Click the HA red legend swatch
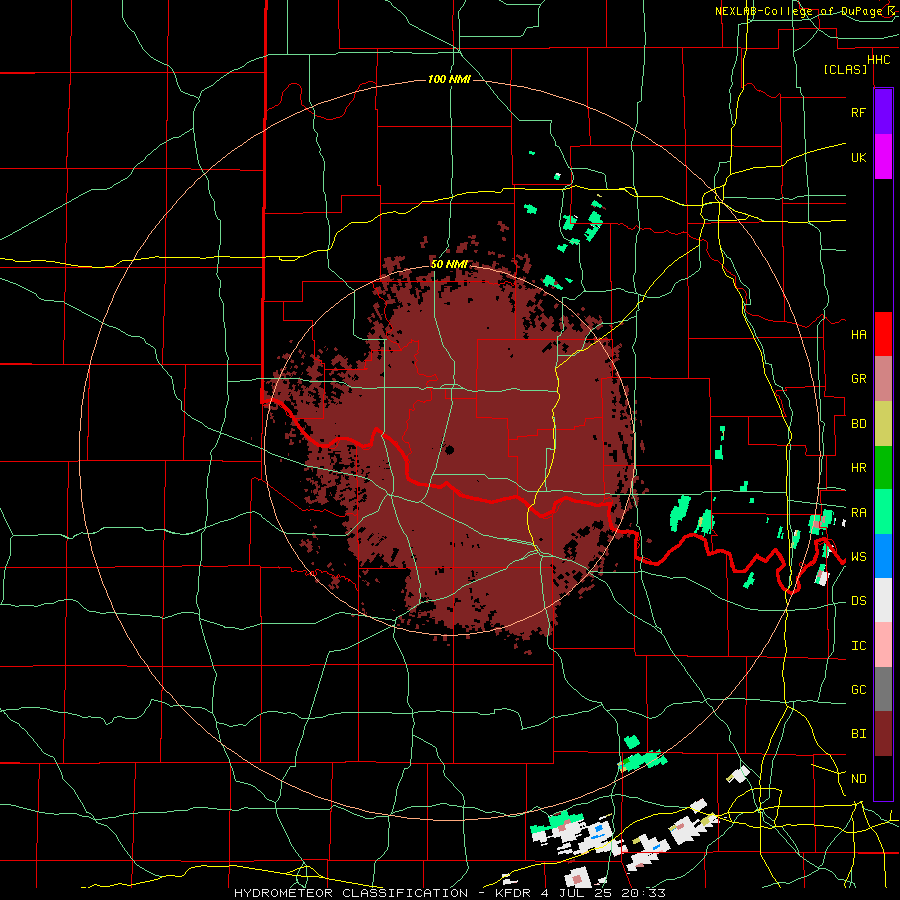This screenshot has height=900, width=900. coord(883,334)
